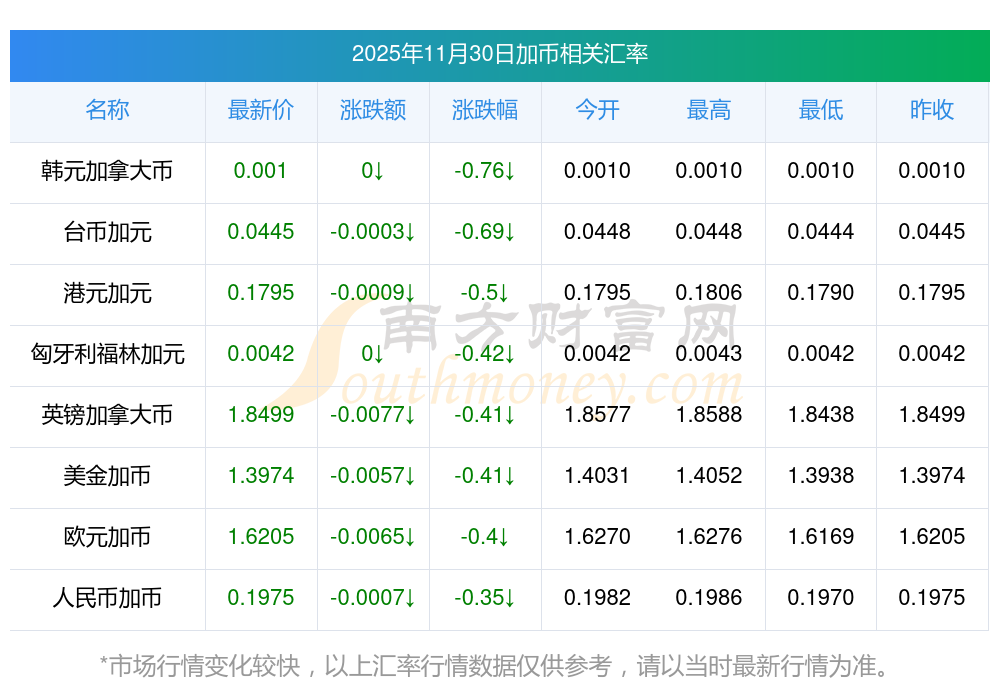This screenshot has height=697, width=1000.
Task: Select the 最高 column header
Action: pos(709,110)
